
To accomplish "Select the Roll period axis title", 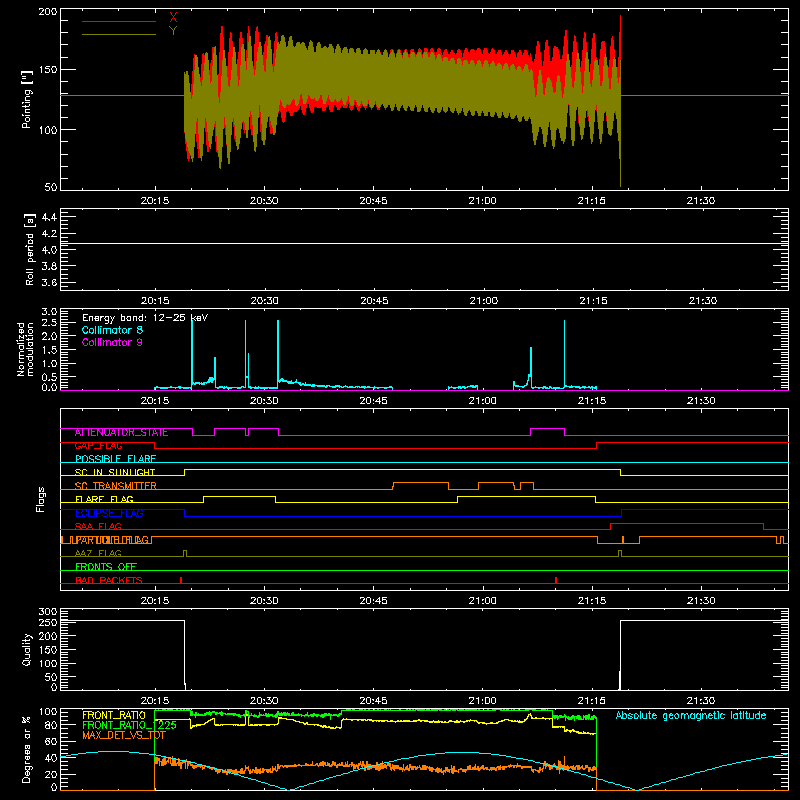I will tap(30, 249).
